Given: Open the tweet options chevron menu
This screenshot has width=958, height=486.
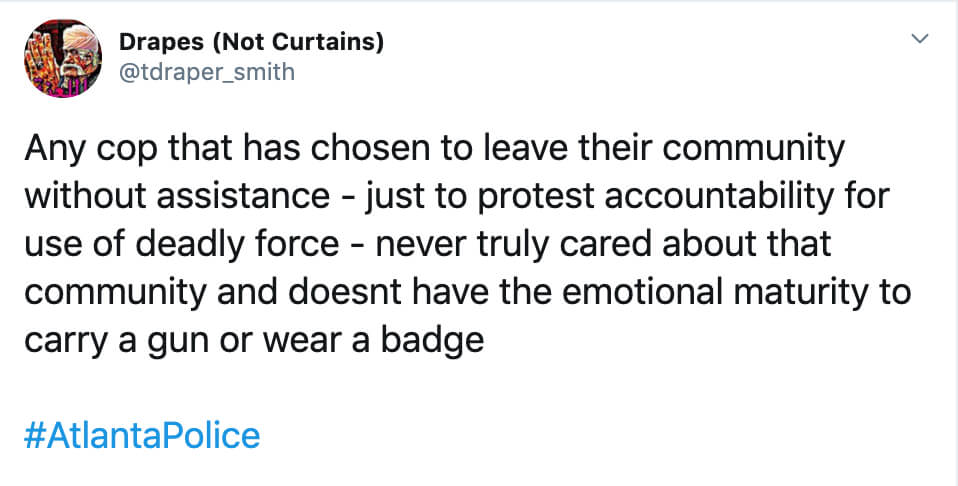Looking at the screenshot, I should click(920, 39).
